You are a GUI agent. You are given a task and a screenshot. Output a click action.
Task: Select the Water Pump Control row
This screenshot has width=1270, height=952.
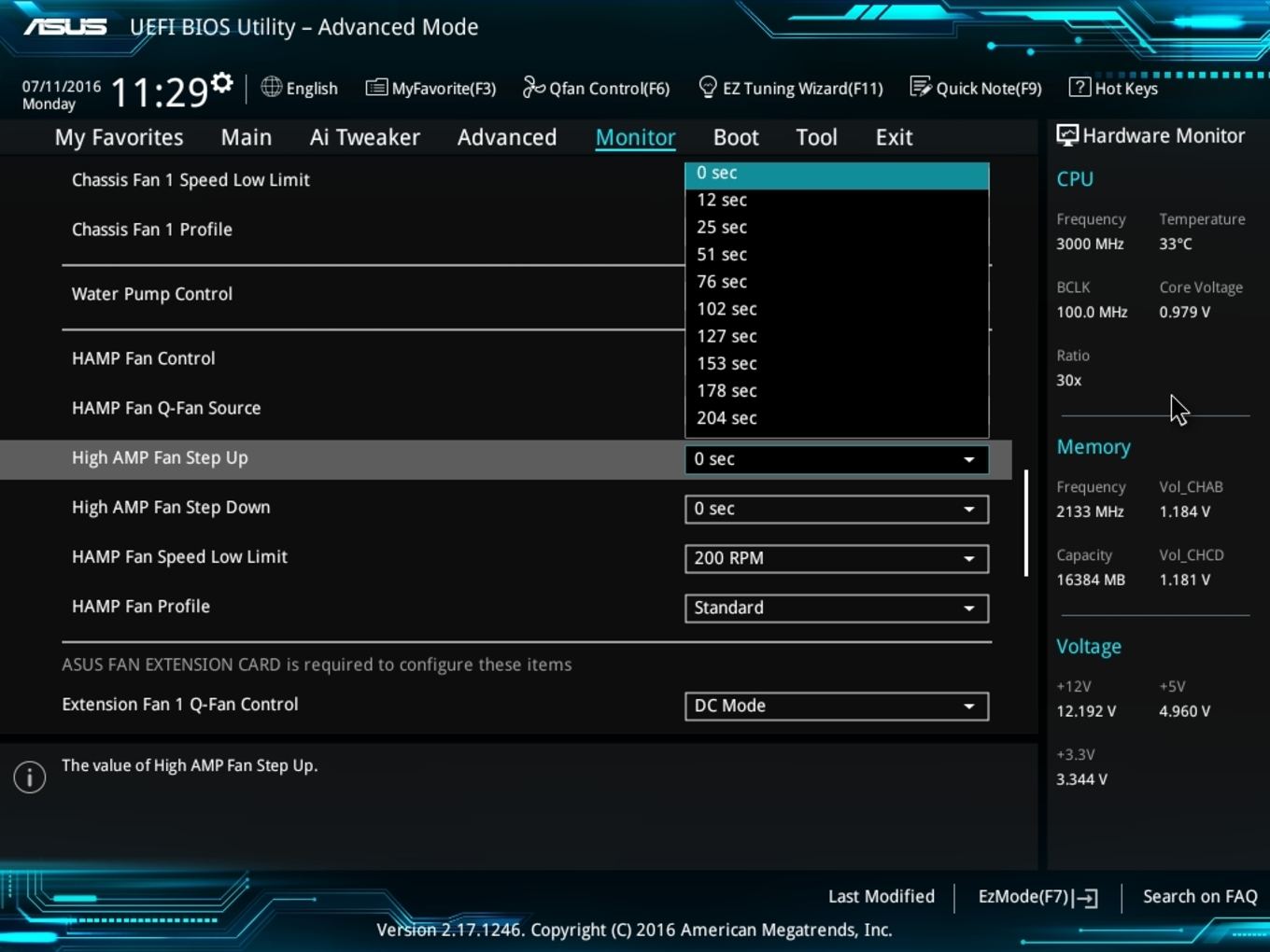click(x=152, y=294)
